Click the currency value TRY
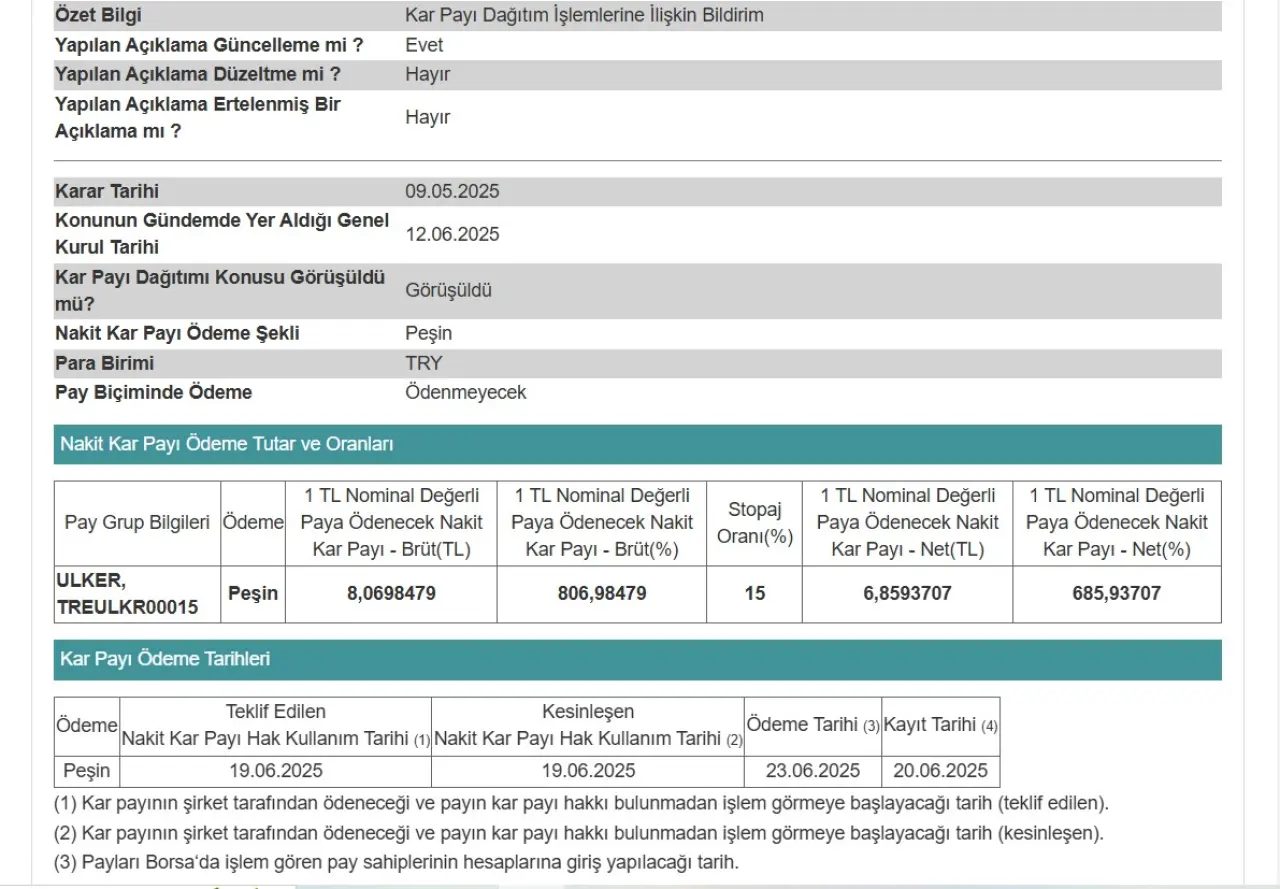 click(423, 363)
